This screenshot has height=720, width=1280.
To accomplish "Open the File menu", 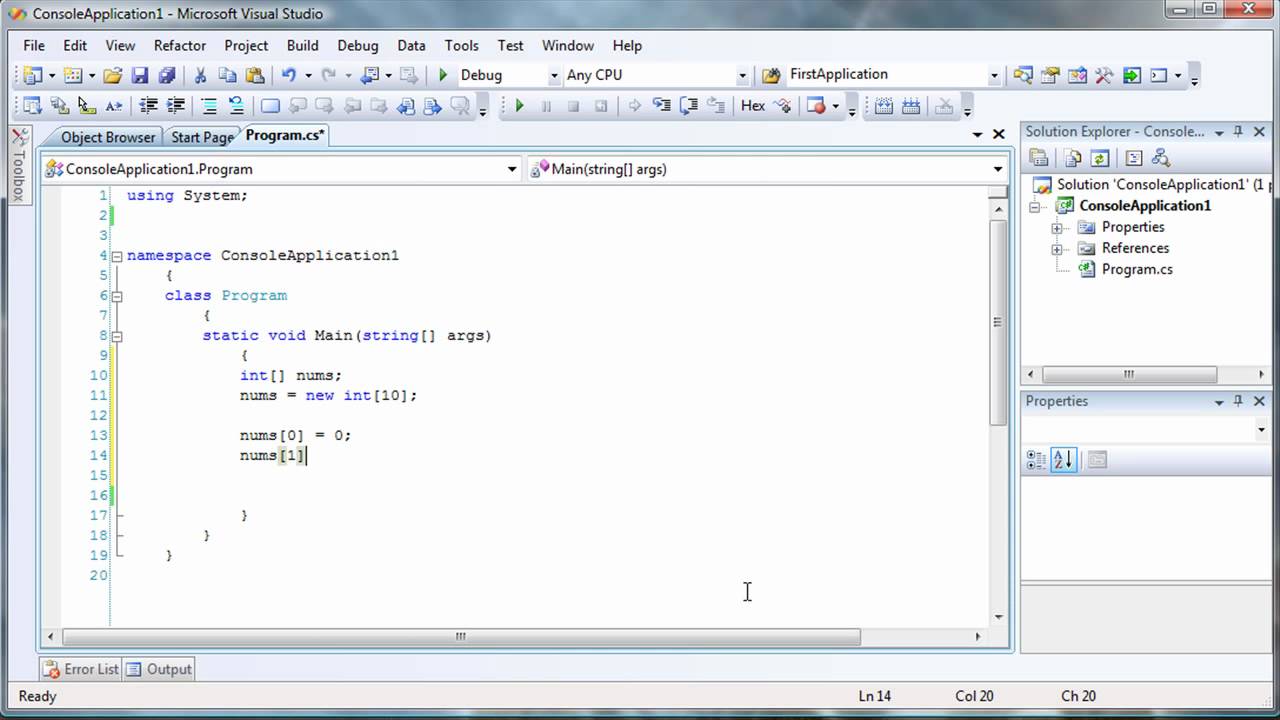I will (34, 45).
